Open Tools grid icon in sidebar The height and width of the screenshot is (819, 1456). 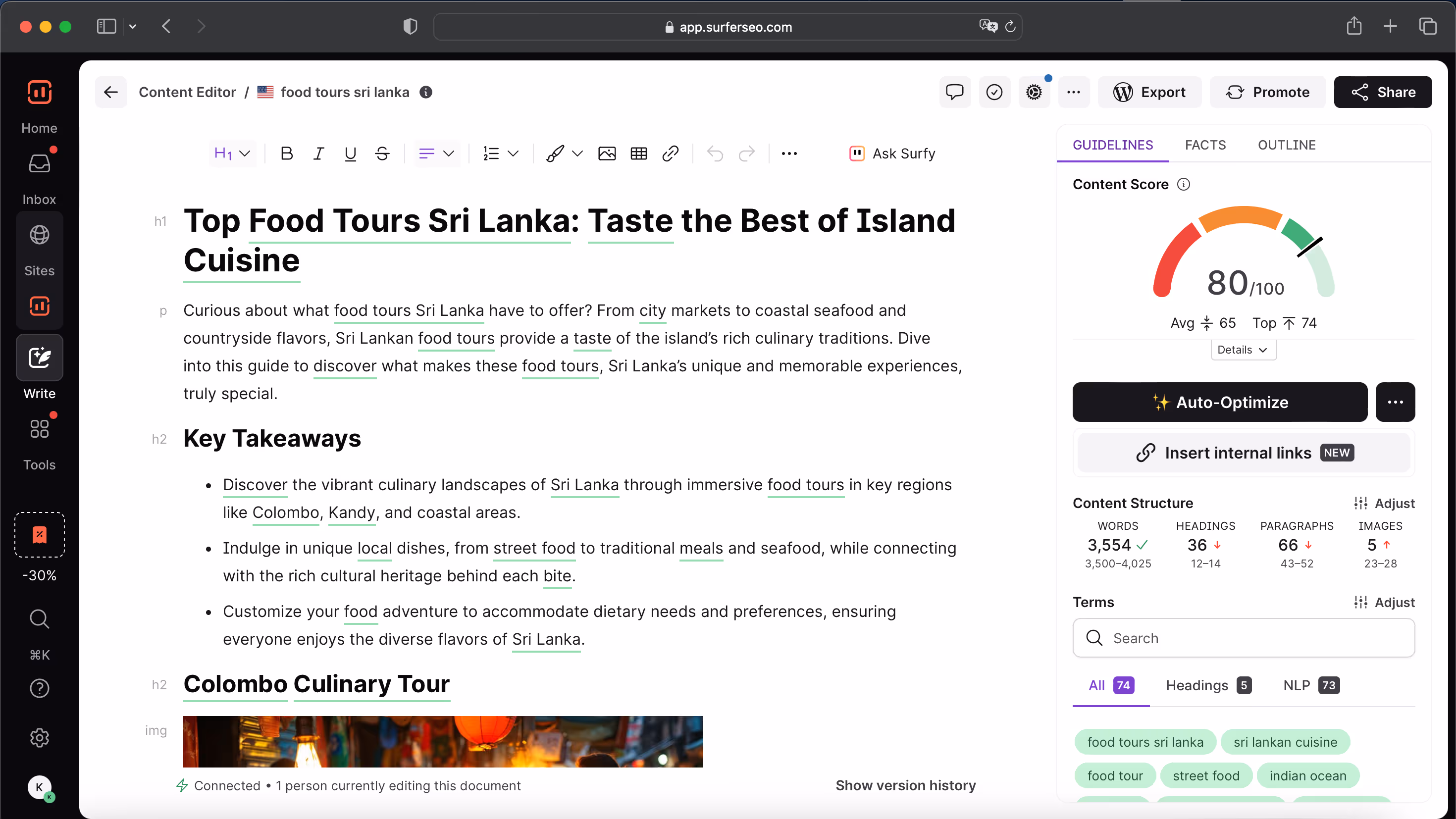click(x=39, y=429)
